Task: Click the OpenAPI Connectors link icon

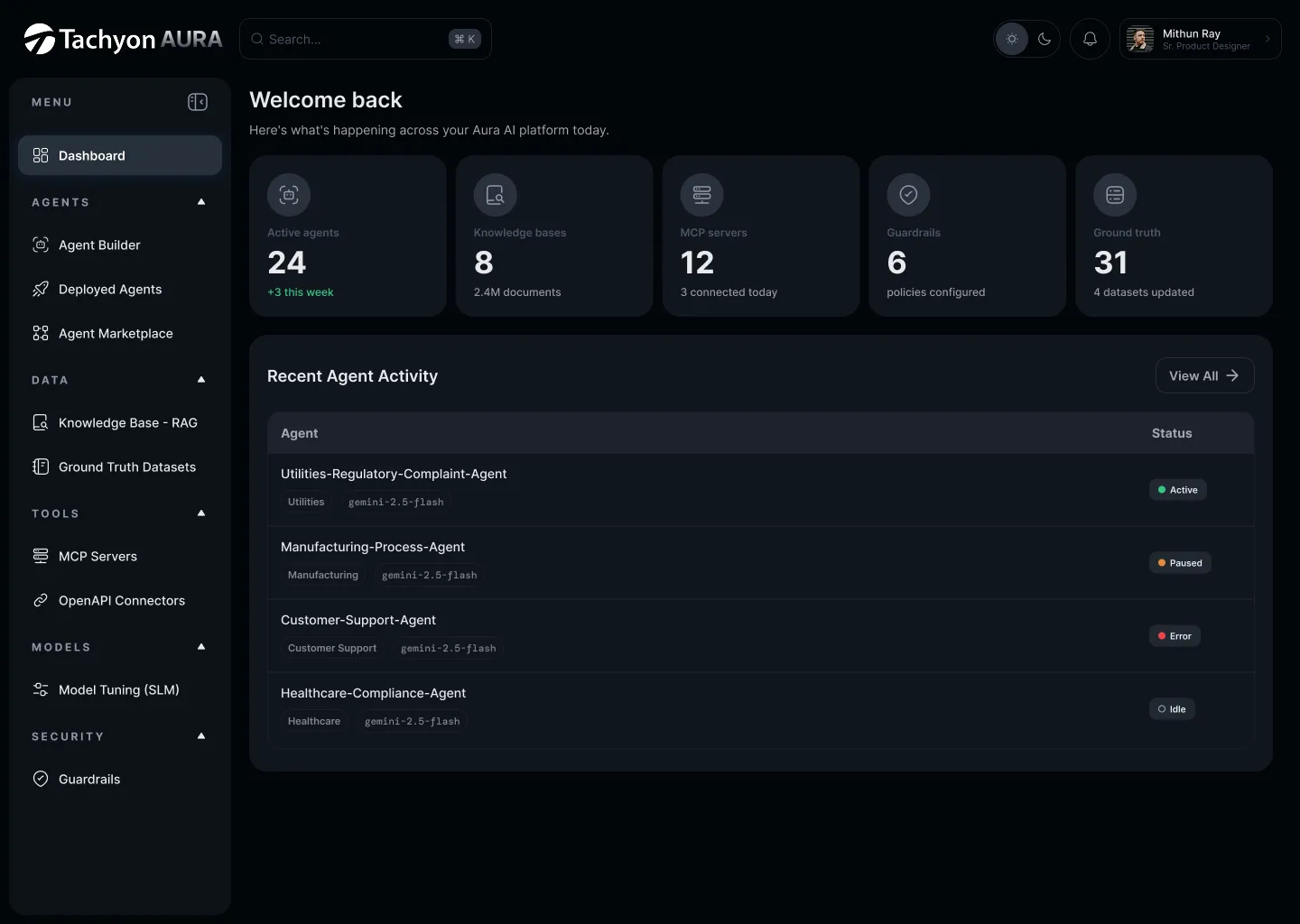Action: (x=41, y=600)
